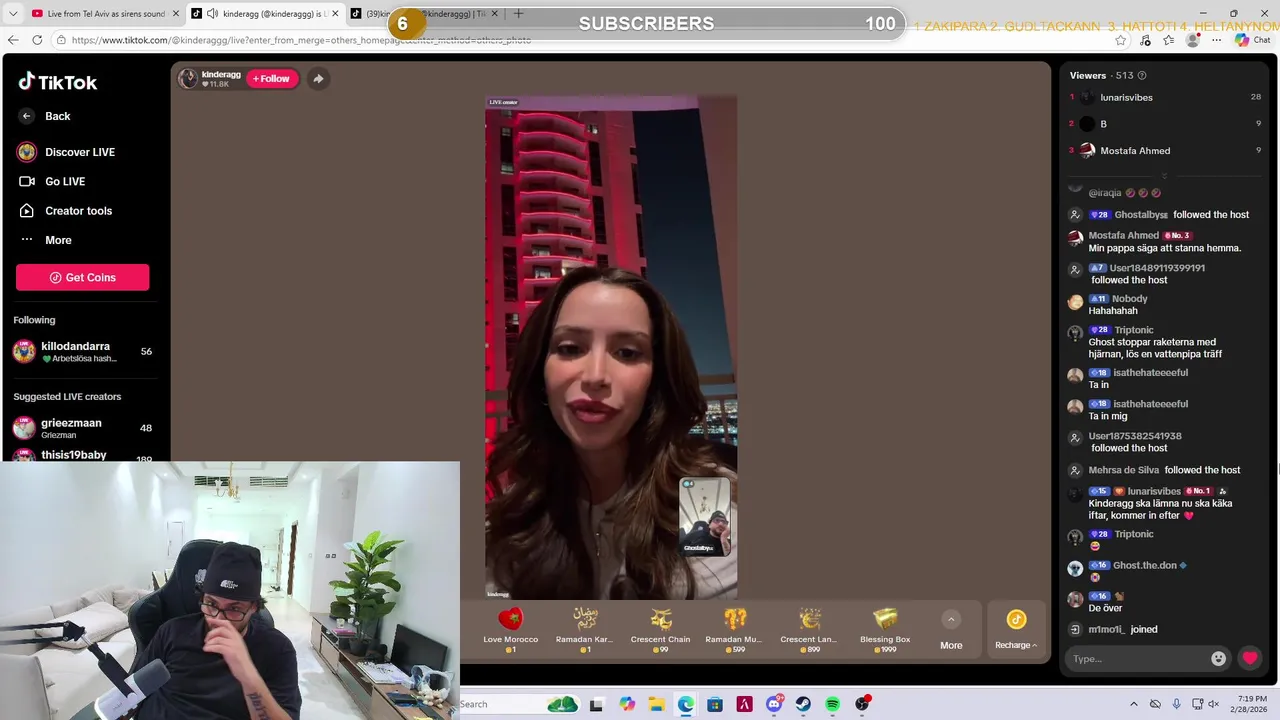Click the Get Coins button
Screen dimensions: 1280x720
point(82,277)
